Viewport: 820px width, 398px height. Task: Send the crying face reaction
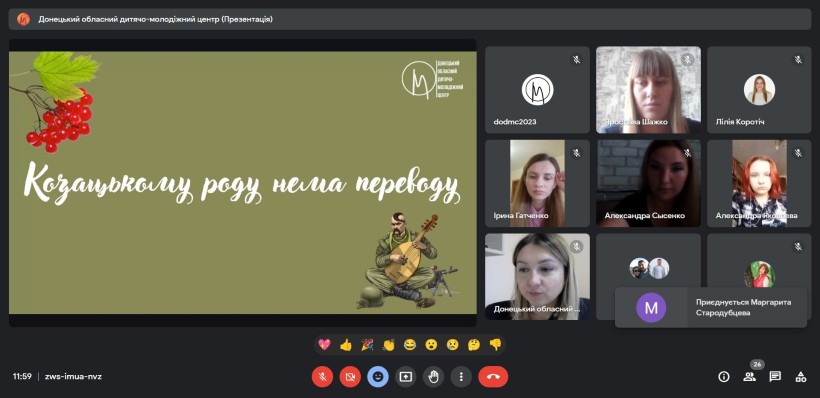[x=452, y=345]
